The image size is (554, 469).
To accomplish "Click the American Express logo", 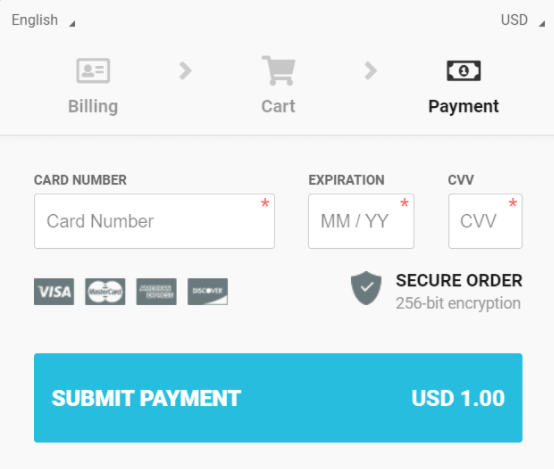I will (157, 292).
